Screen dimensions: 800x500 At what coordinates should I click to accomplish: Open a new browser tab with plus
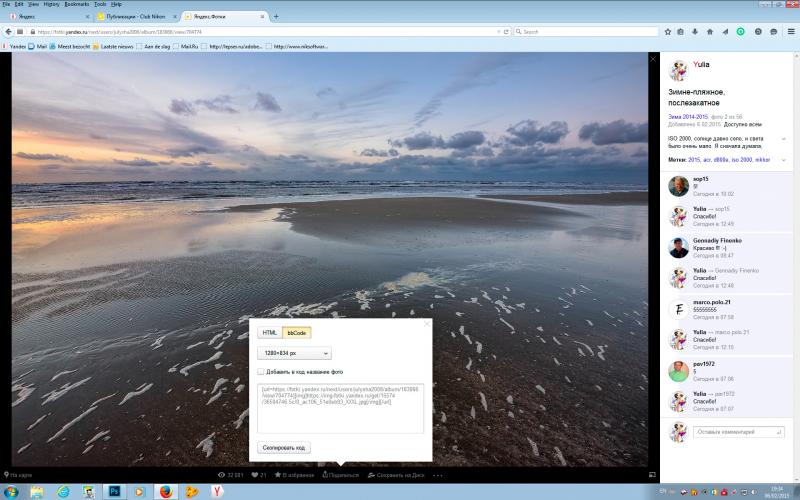pyautogui.click(x=276, y=16)
